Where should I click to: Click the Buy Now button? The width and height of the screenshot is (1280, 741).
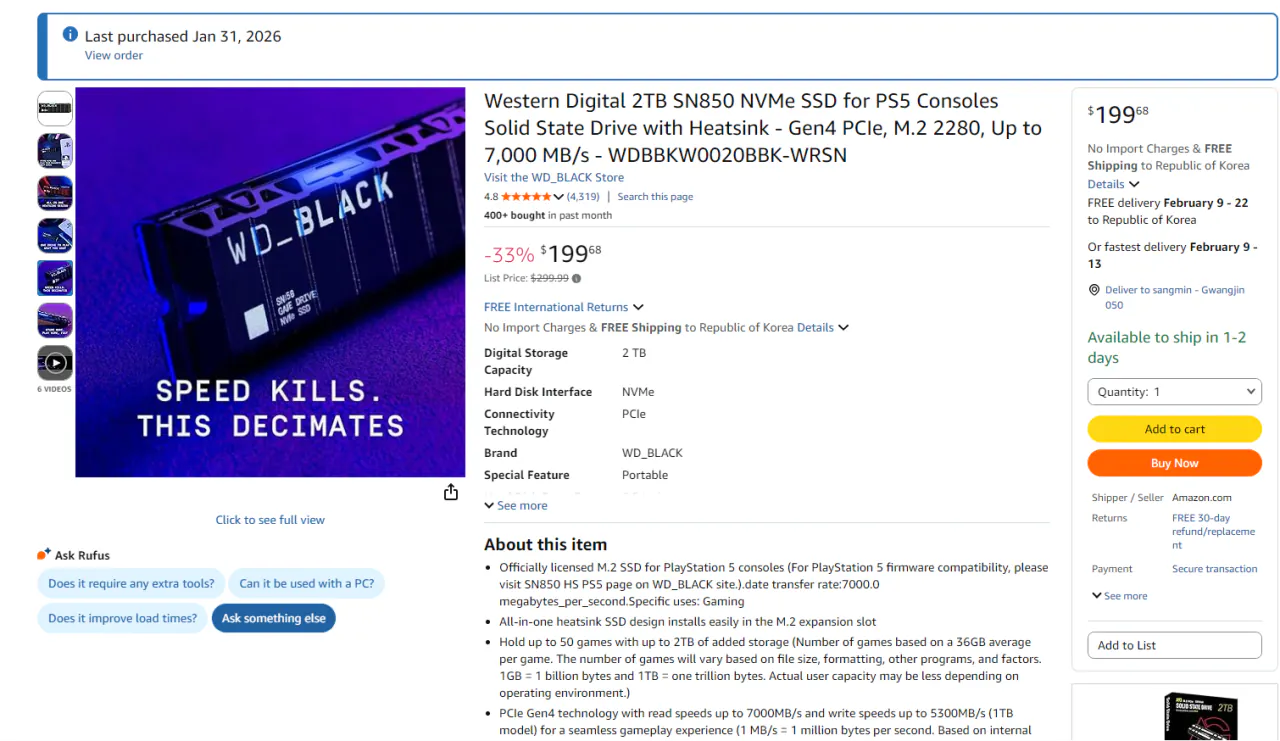click(1174, 462)
